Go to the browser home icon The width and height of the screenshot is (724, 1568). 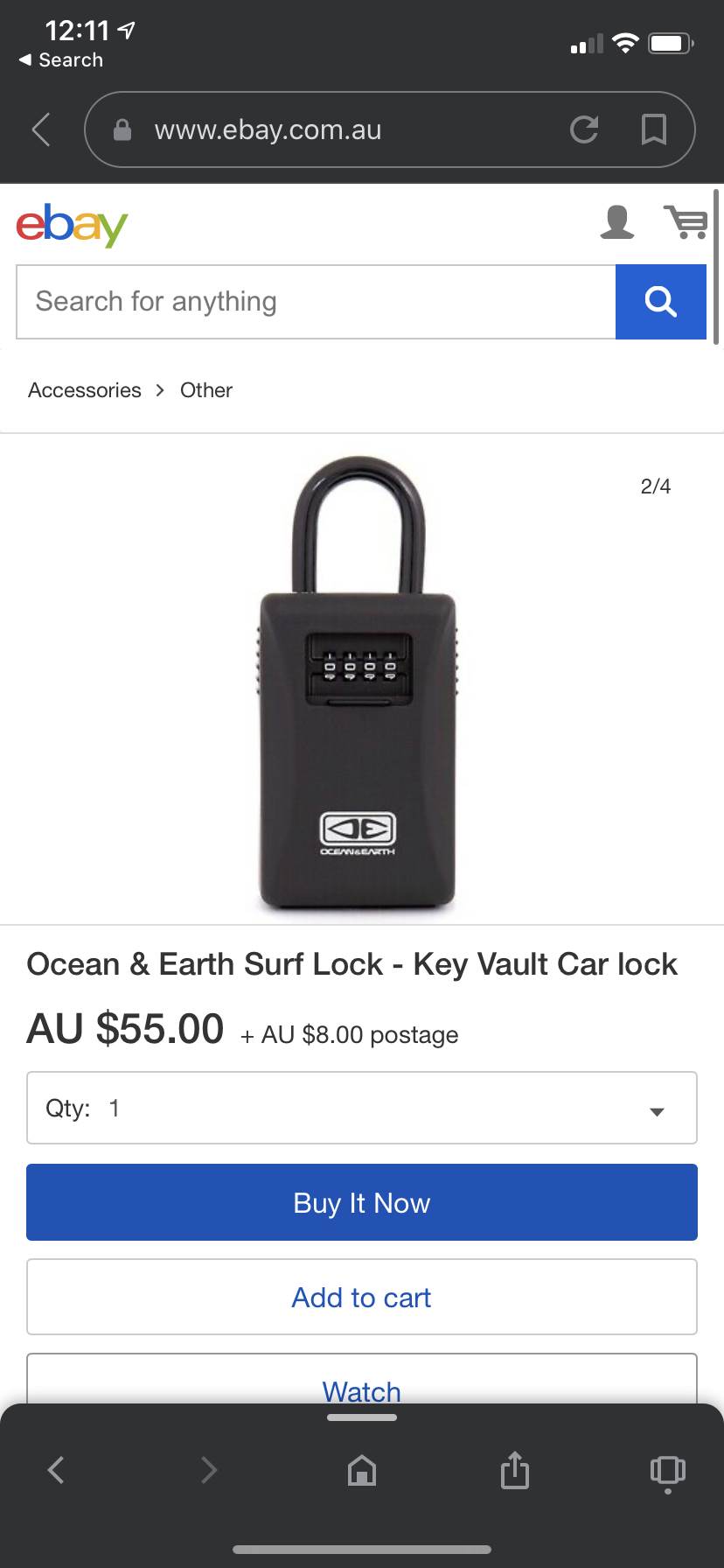361,1471
